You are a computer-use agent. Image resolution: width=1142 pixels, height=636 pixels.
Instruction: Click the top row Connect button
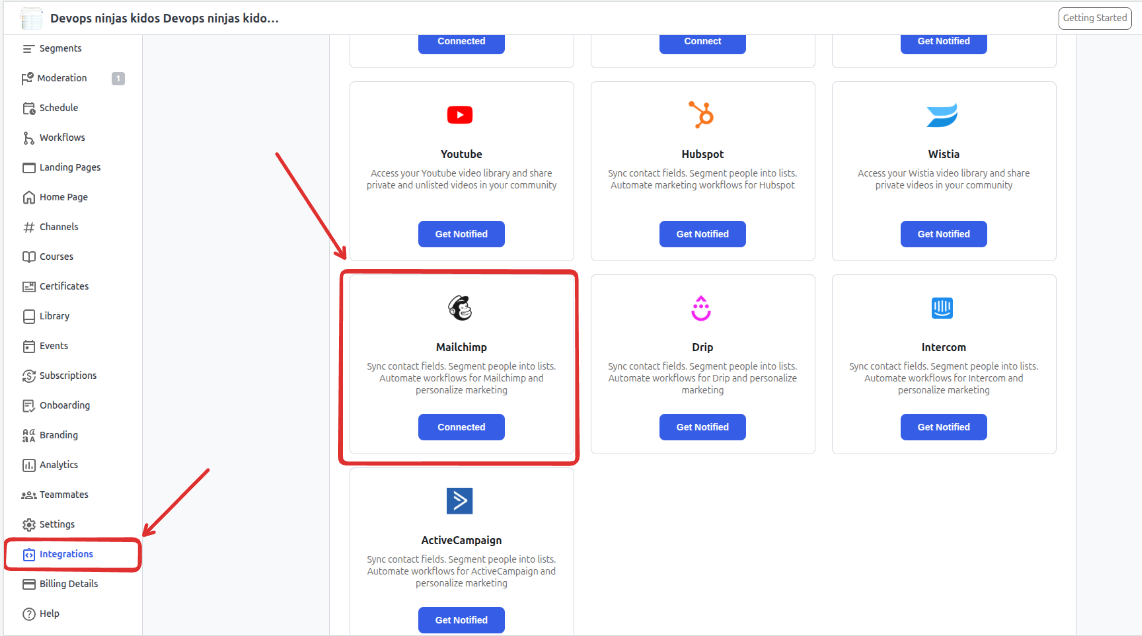(702, 42)
